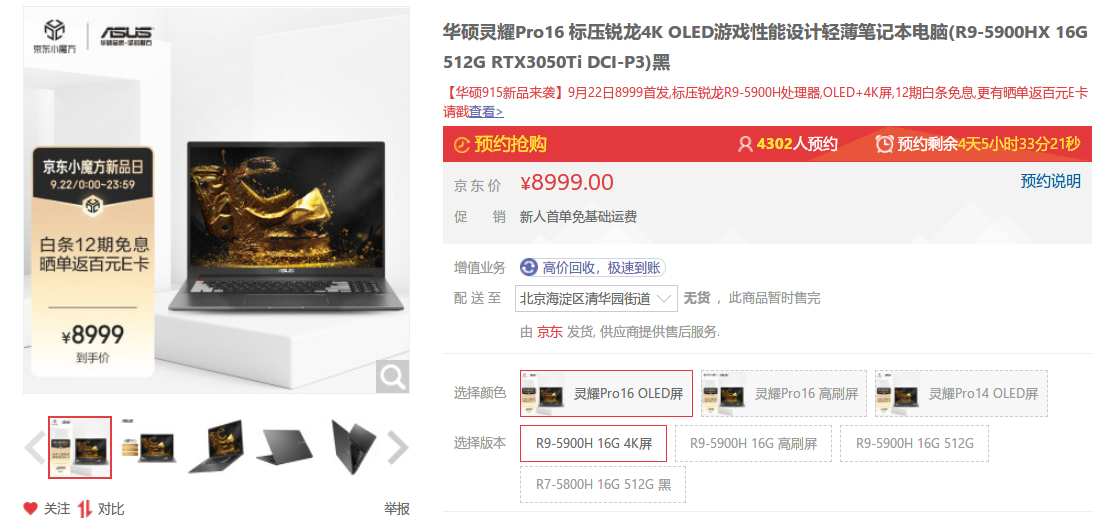Image resolution: width=1102 pixels, height=526 pixels.
Task: Choose R9-5900H 16G 高刷屏 version
Action: 753,444
